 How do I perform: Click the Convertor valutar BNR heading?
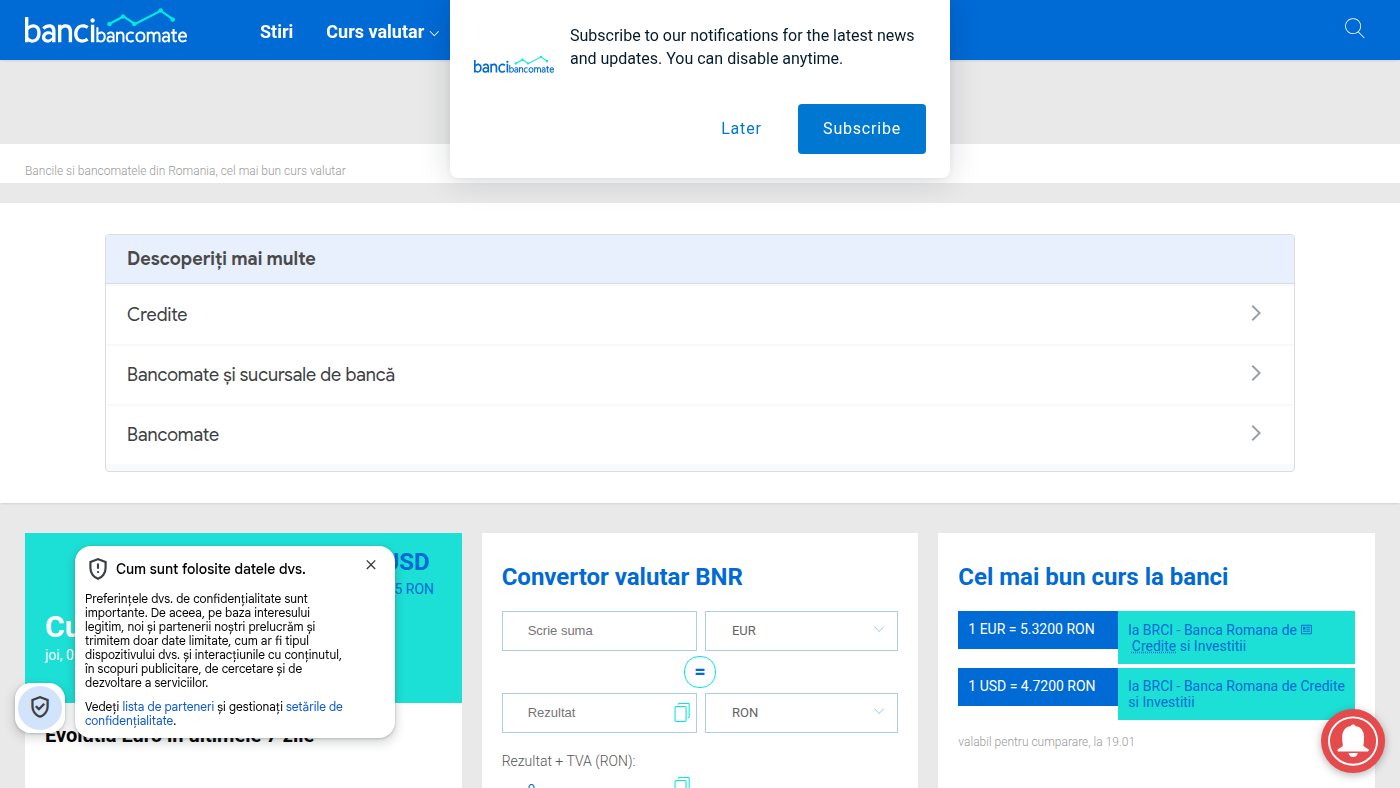click(x=622, y=577)
